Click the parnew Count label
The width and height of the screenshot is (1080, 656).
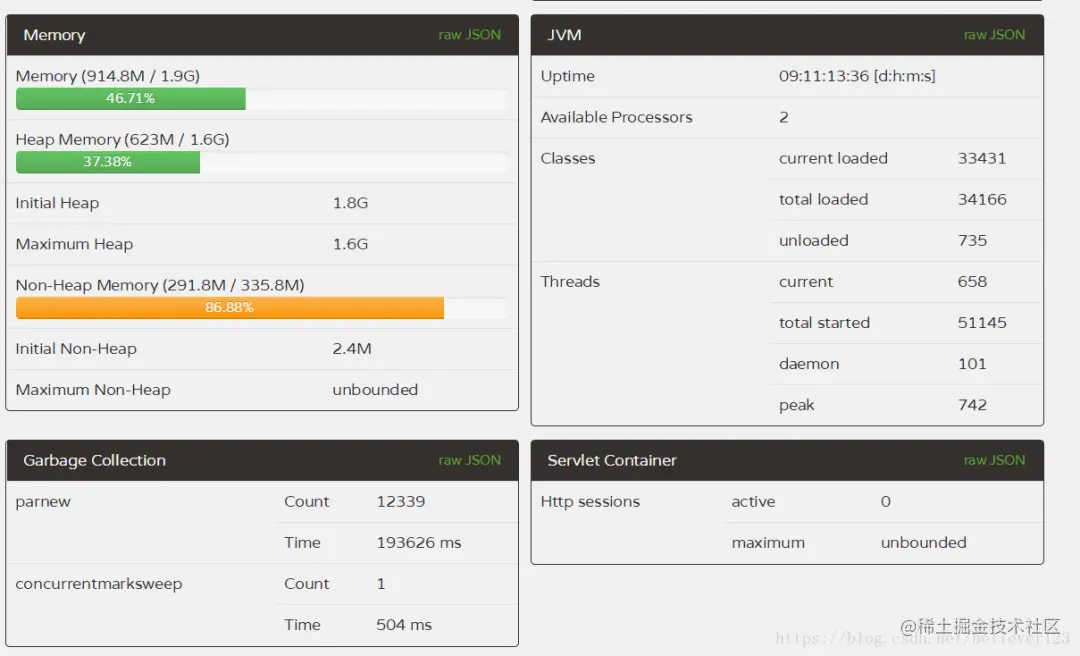pos(307,502)
